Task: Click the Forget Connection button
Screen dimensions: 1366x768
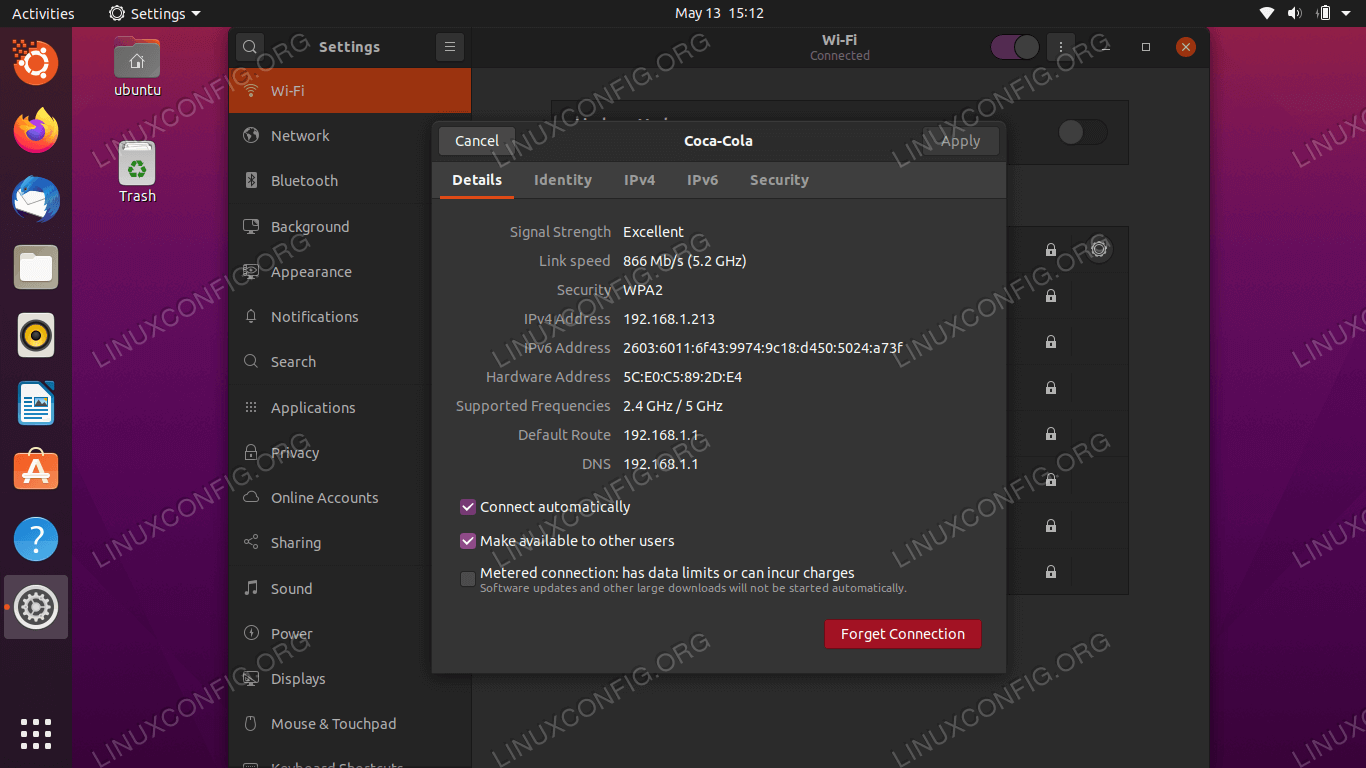Action: click(x=902, y=634)
